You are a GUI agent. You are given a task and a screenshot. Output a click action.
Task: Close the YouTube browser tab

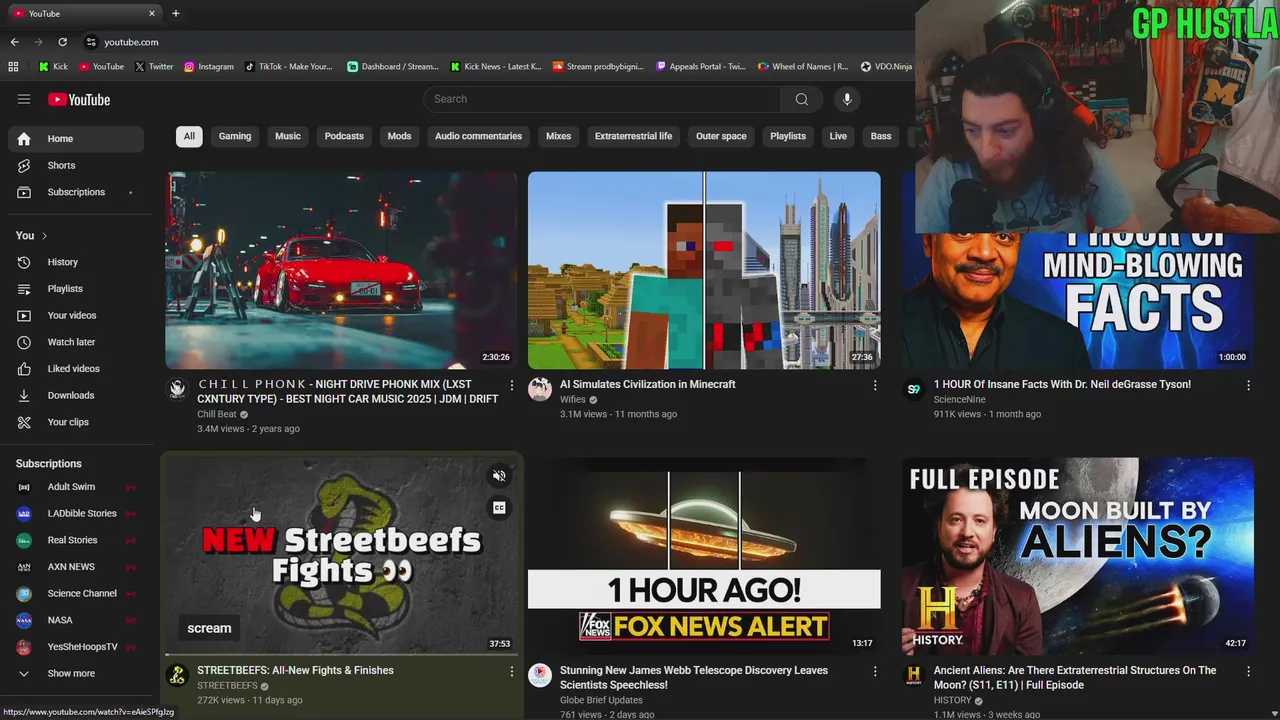tap(152, 13)
